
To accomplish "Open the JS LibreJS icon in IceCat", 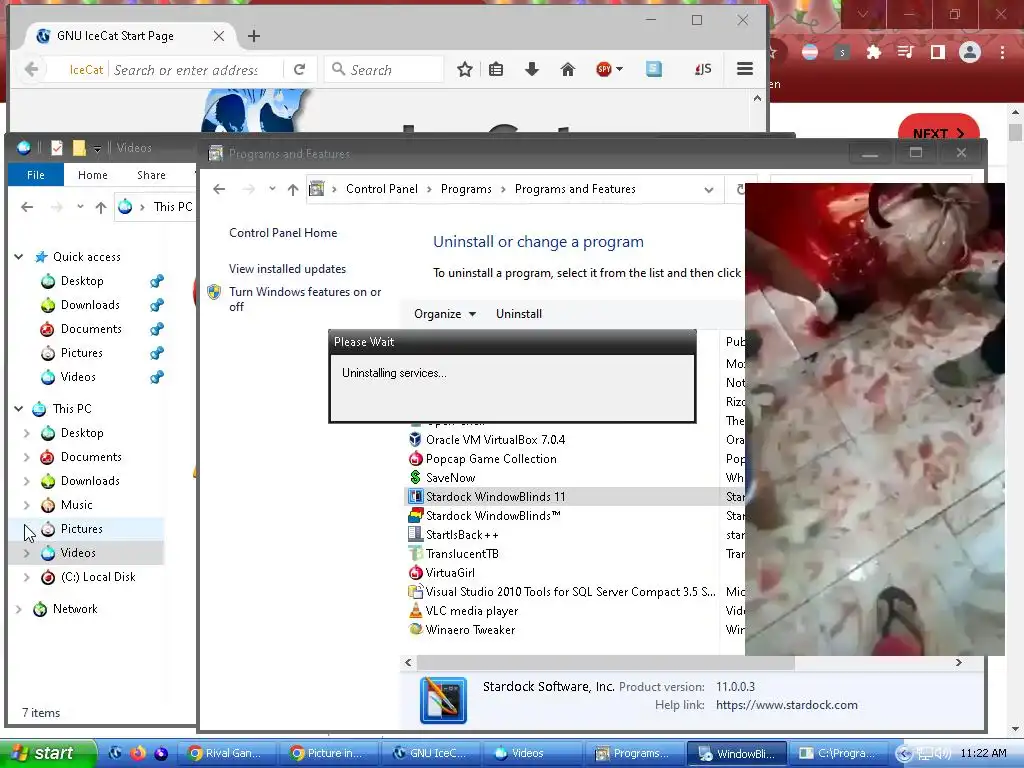I will pos(703,69).
